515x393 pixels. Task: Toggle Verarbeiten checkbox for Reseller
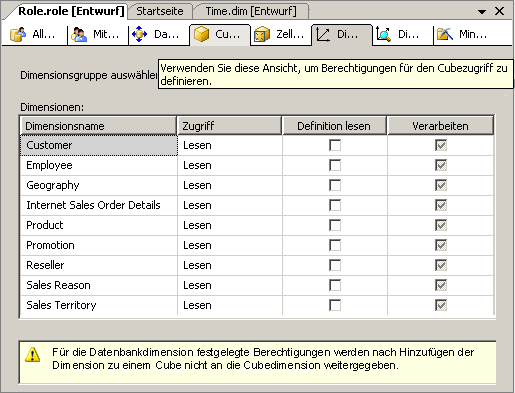click(441, 265)
